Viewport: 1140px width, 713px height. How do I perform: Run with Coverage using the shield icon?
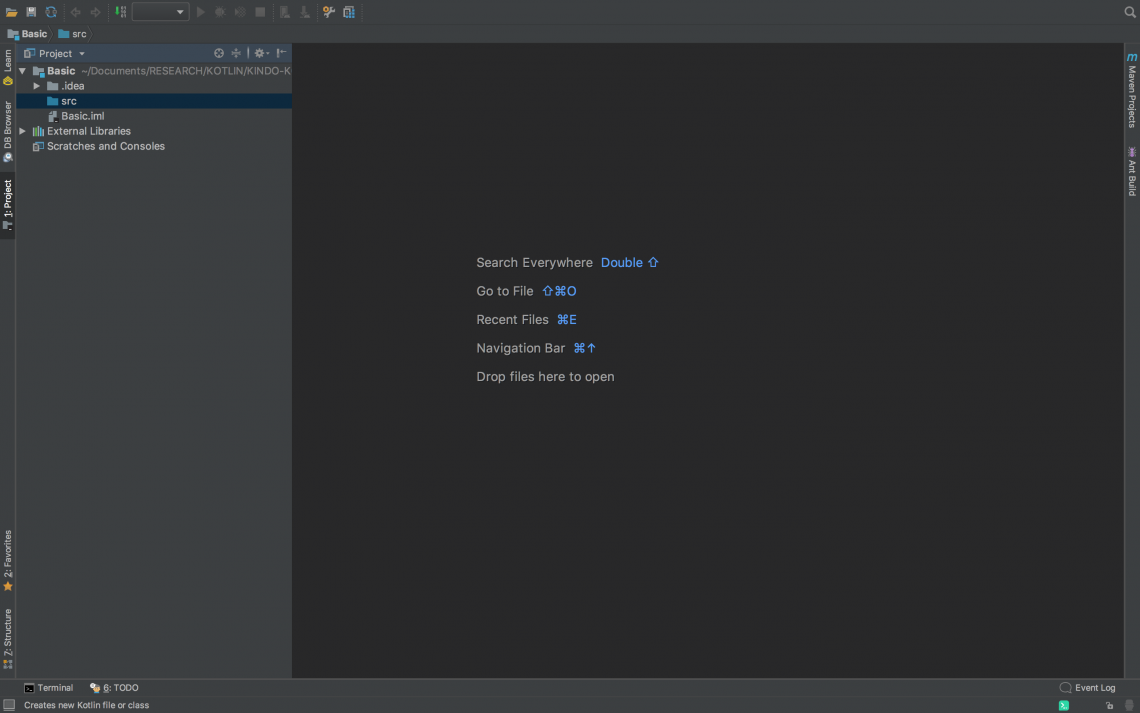pyautogui.click(x=240, y=11)
